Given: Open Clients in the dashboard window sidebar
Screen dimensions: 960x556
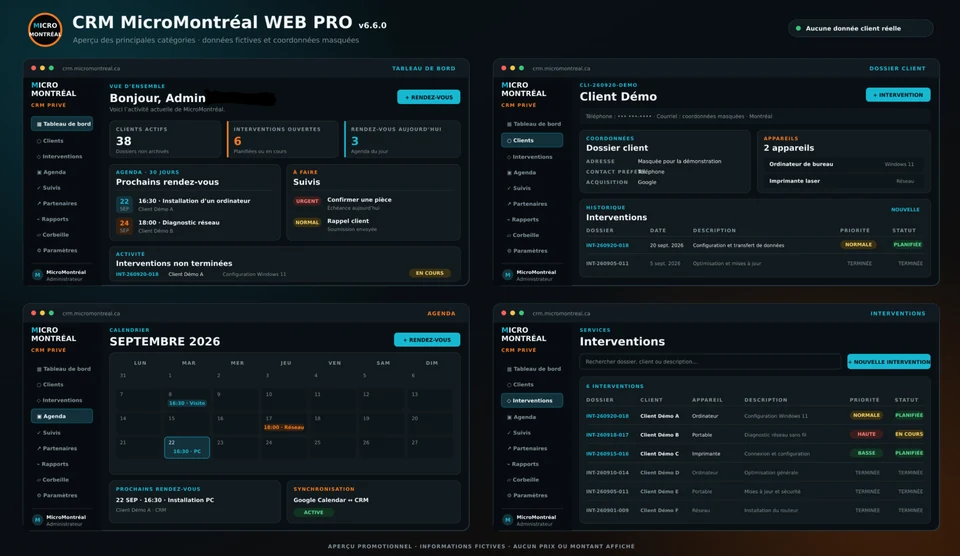Looking at the screenshot, I should [x=53, y=141].
